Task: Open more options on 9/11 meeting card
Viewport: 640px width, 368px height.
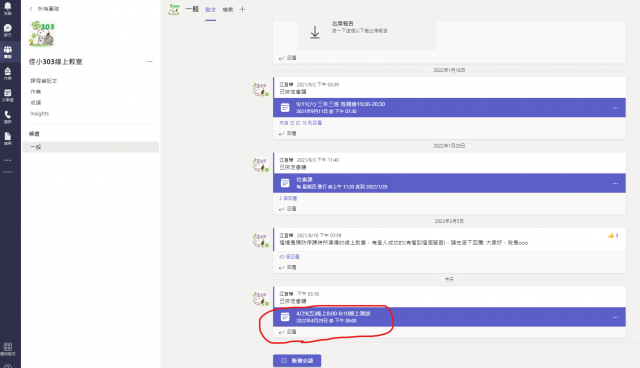Action: (615, 108)
